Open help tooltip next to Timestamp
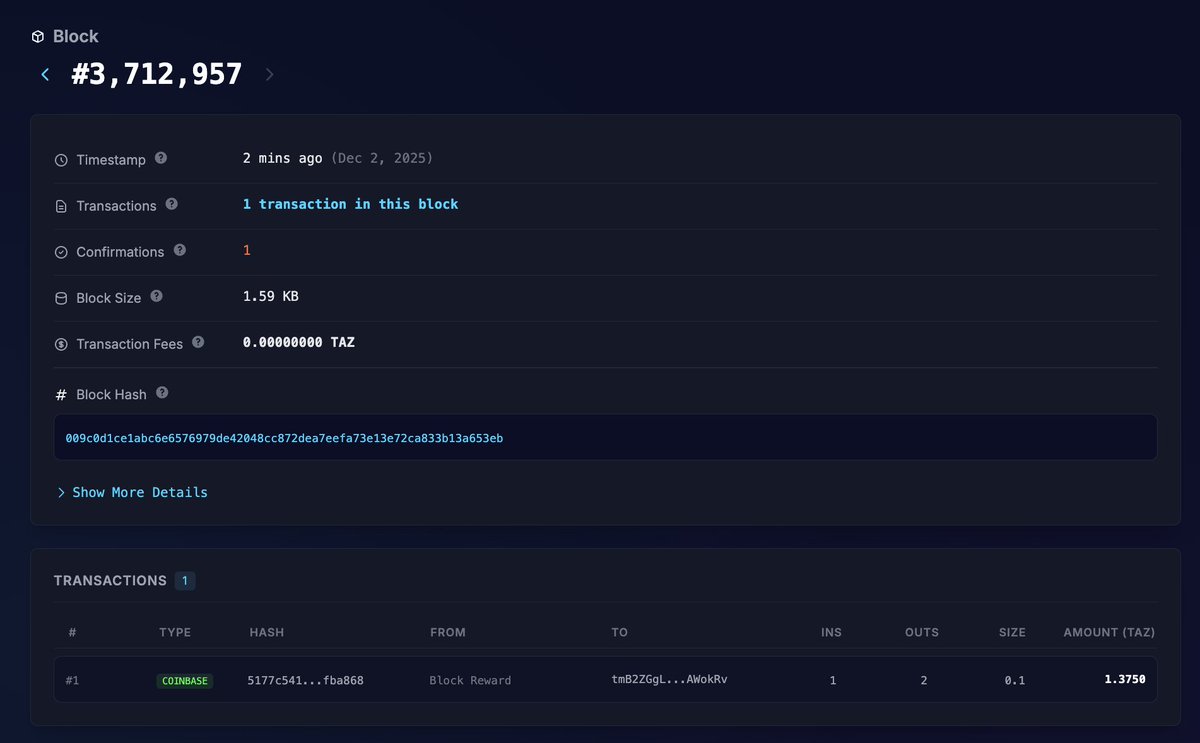This screenshot has height=743, width=1200. coord(161,158)
